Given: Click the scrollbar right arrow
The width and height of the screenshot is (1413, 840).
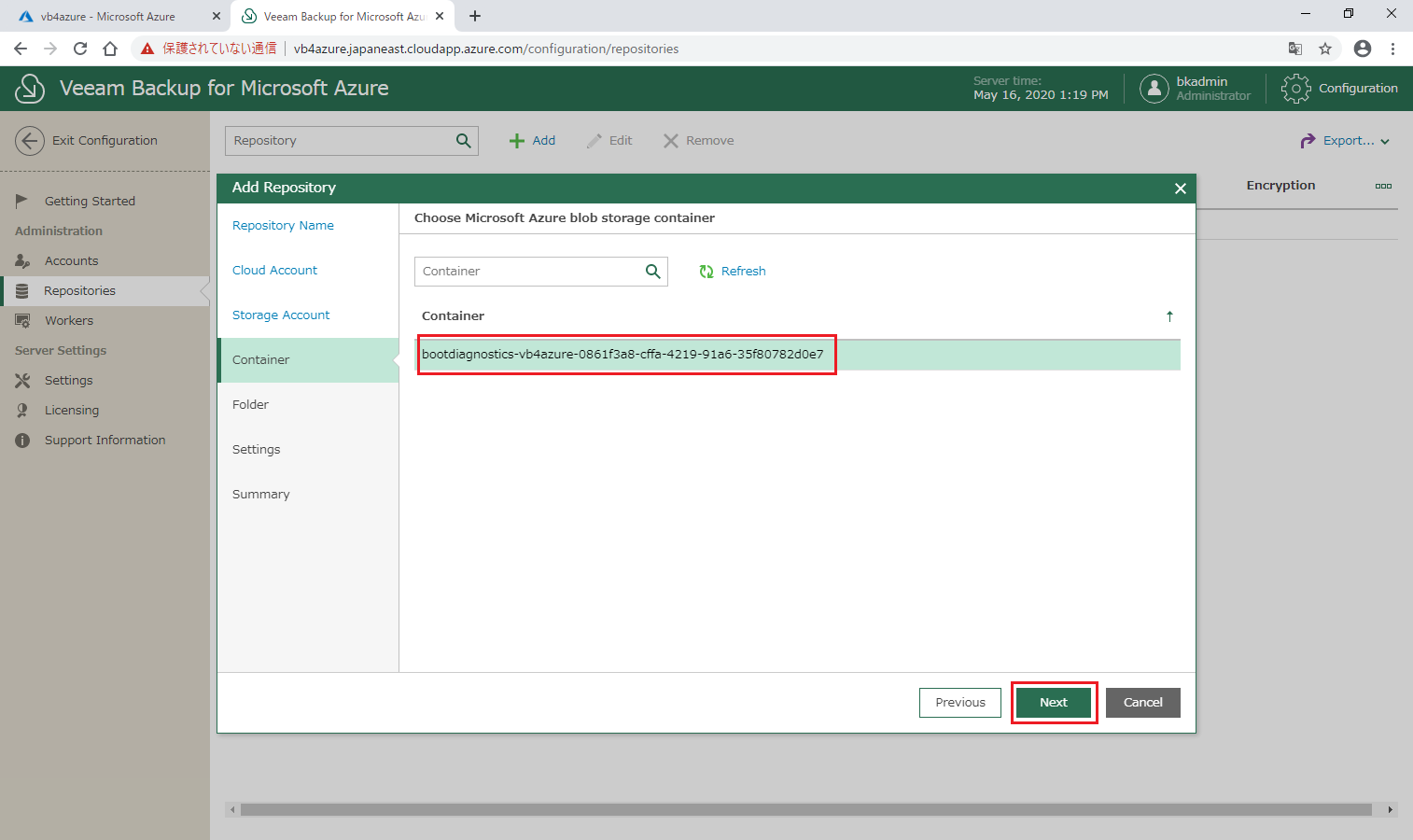Looking at the screenshot, I should 1391,809.
